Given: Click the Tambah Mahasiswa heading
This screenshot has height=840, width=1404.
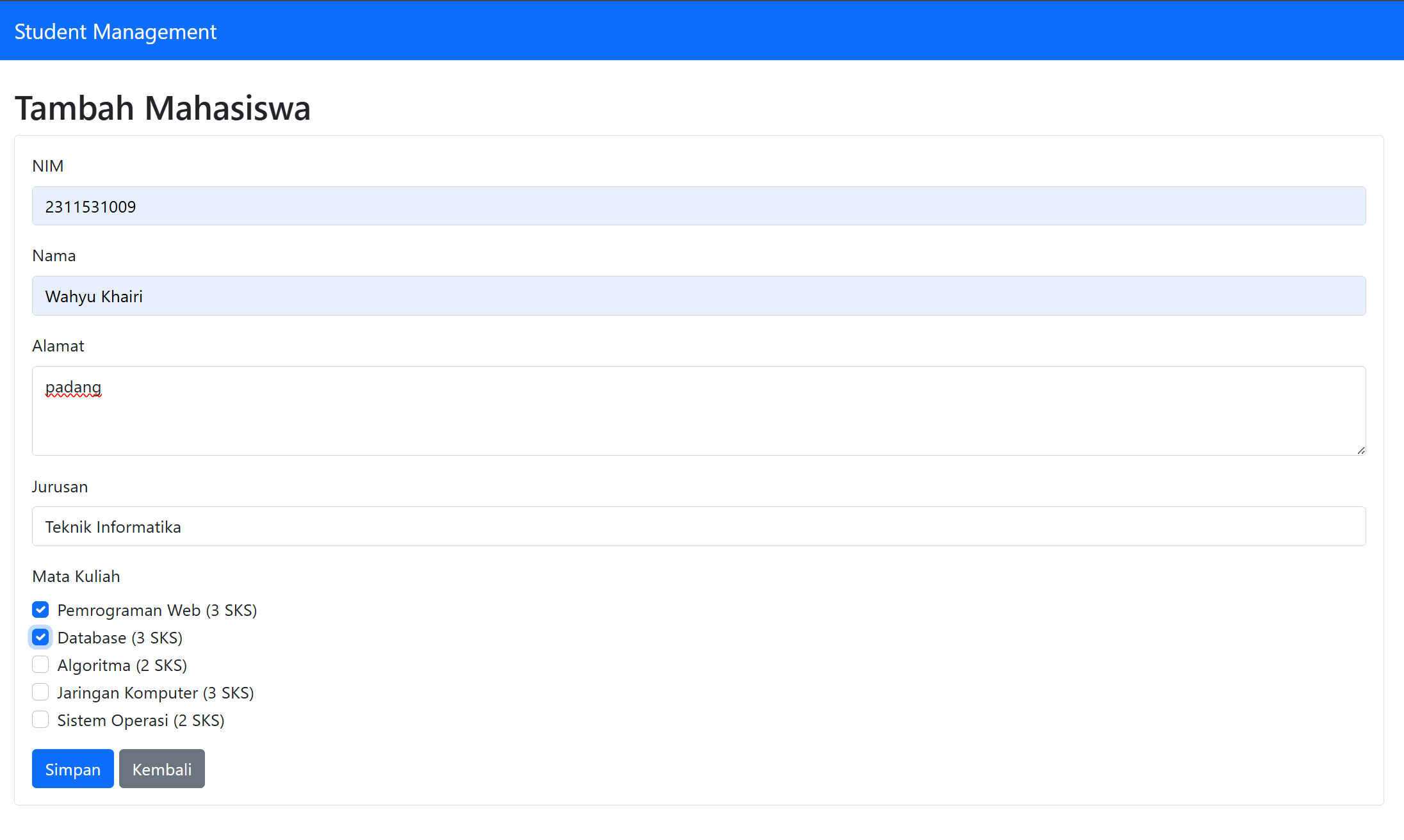Looking at the screenshot, I should tap(162, 108).
